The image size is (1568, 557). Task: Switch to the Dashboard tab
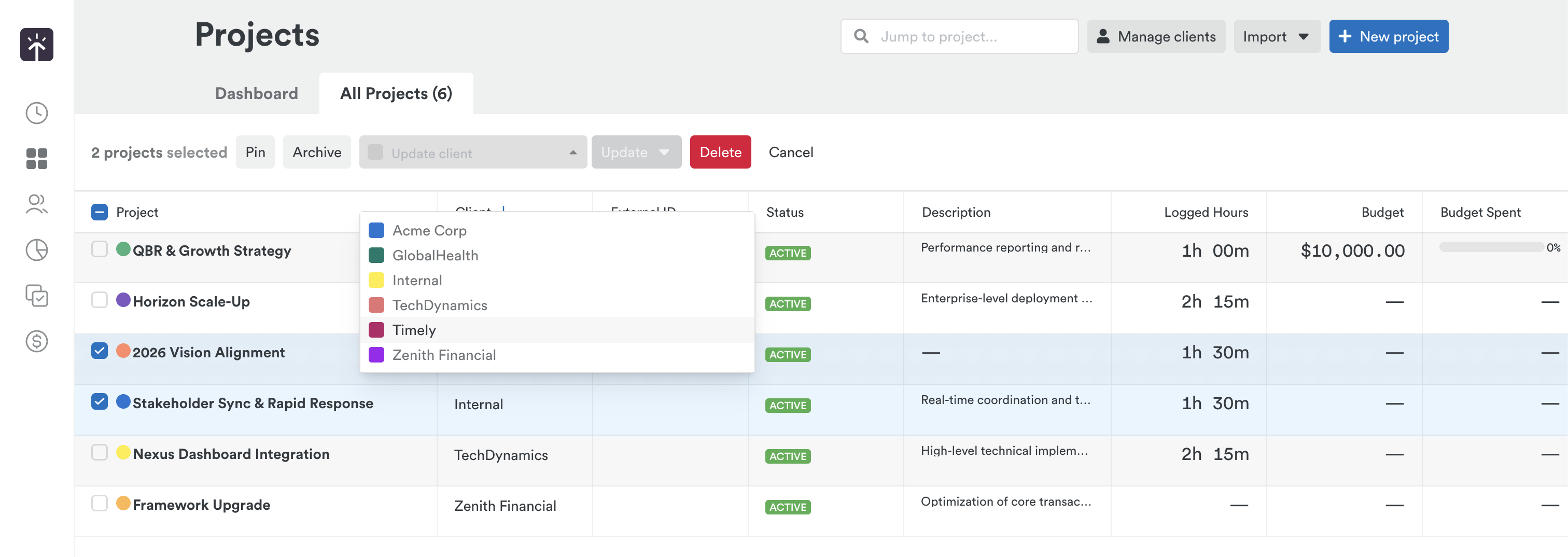coord(256,94)
